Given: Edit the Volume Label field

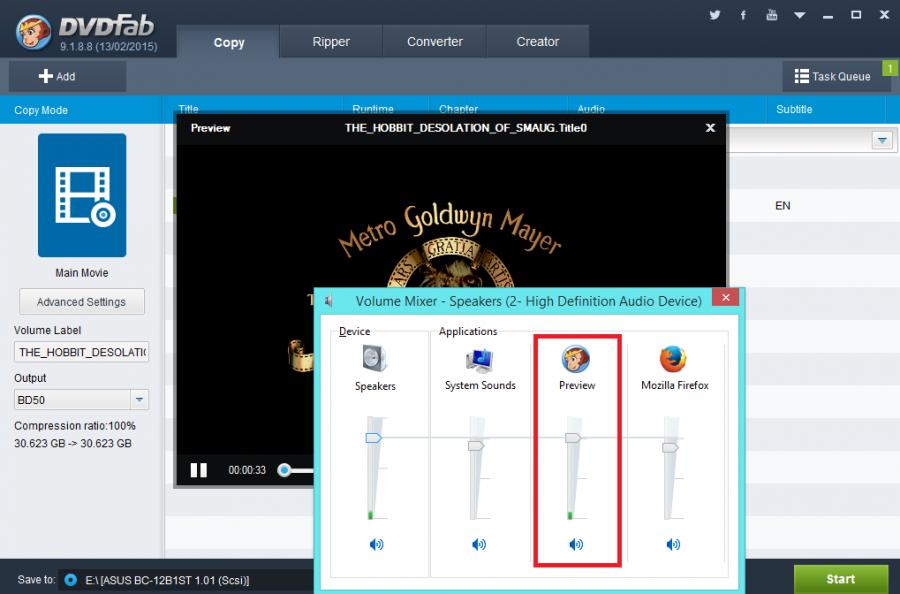Looking at the screenshot, I should [82, 352].
